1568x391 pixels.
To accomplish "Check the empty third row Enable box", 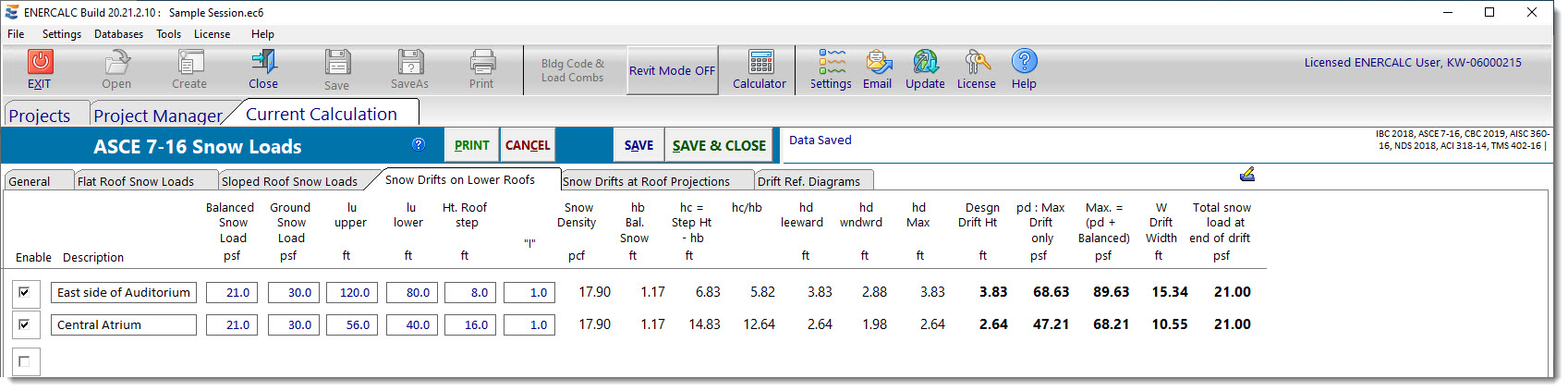I will pyautogui.click(x=25, y=361).
